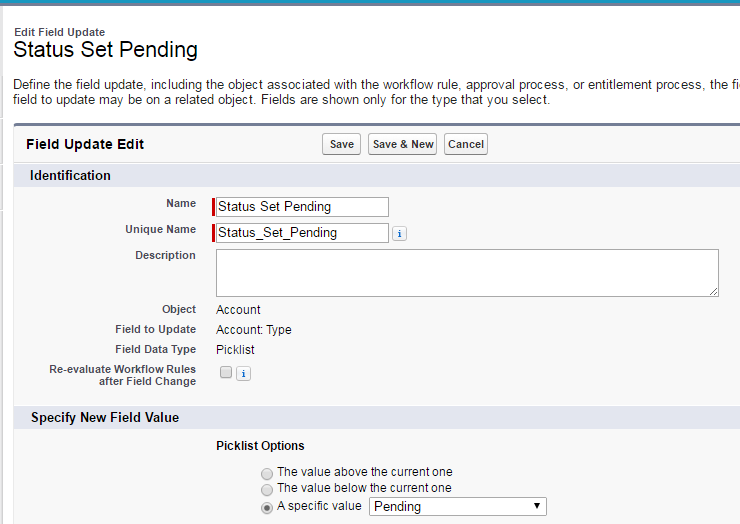740x524 pixels.
Task: Click the info icon beside Re-evaluate checkbox
Action: pos(243,373)
